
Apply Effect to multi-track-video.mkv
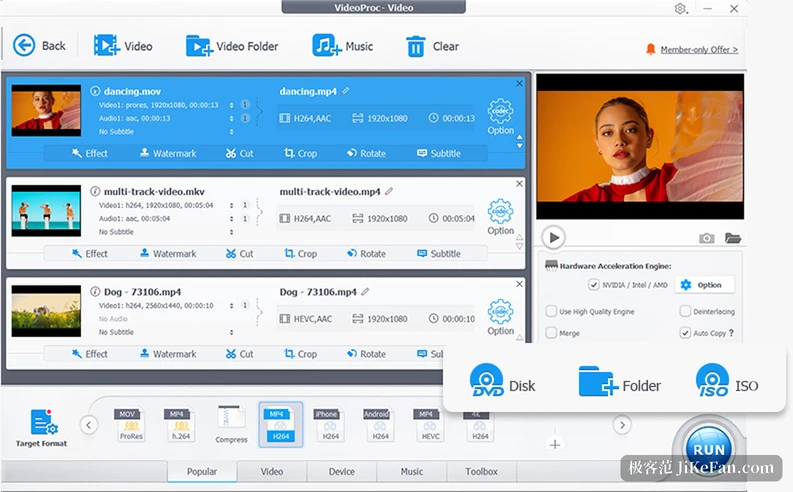pos(90,253)
